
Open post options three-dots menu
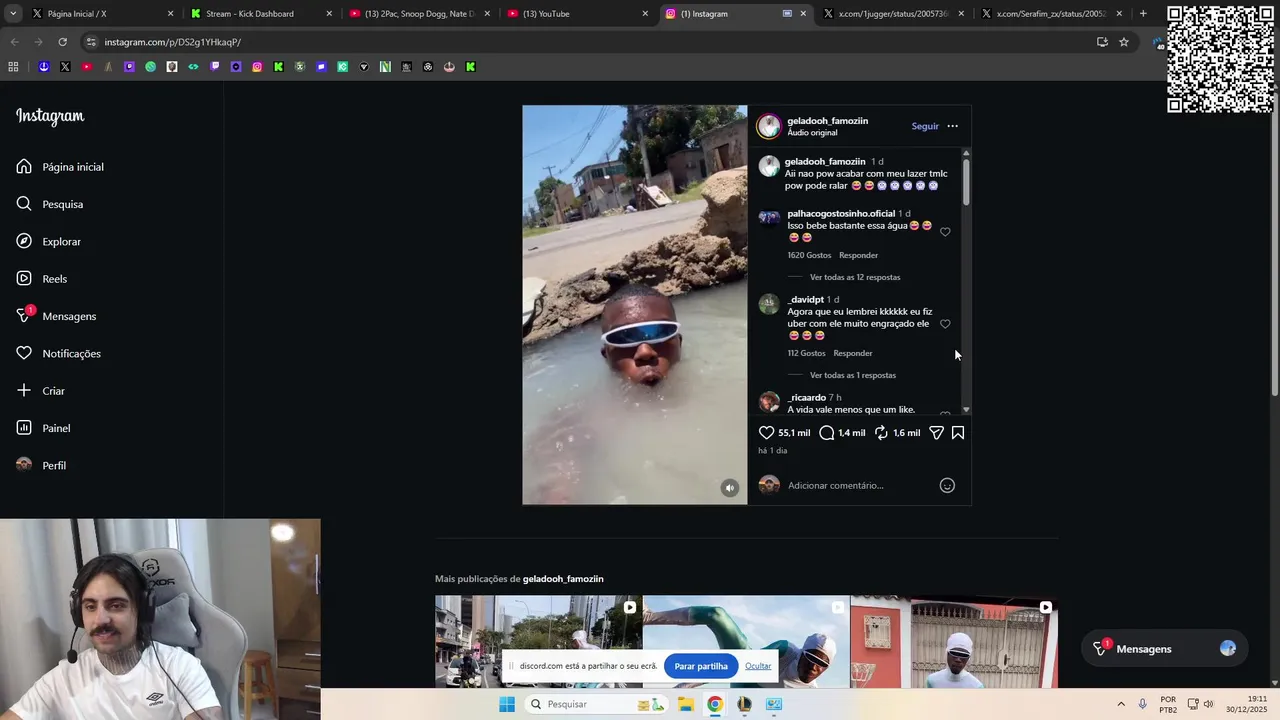pos(952,126)
